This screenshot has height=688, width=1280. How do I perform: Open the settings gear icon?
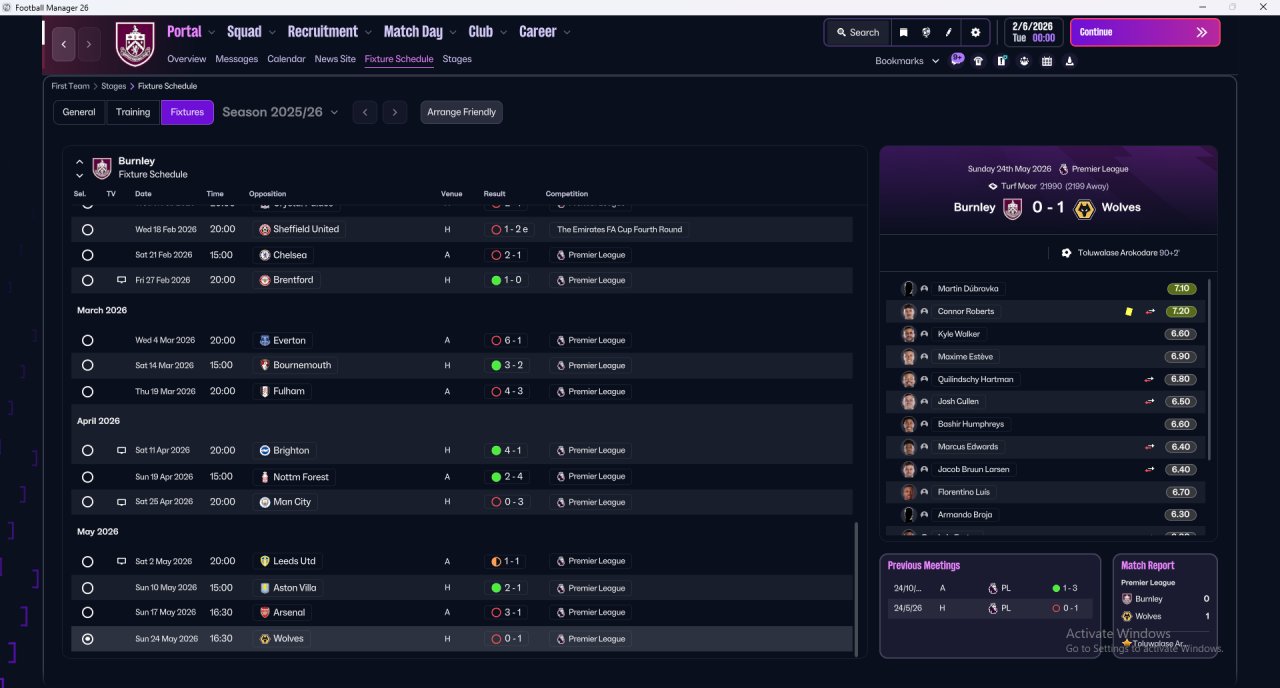pyautogui.click(x=976, y=32)
